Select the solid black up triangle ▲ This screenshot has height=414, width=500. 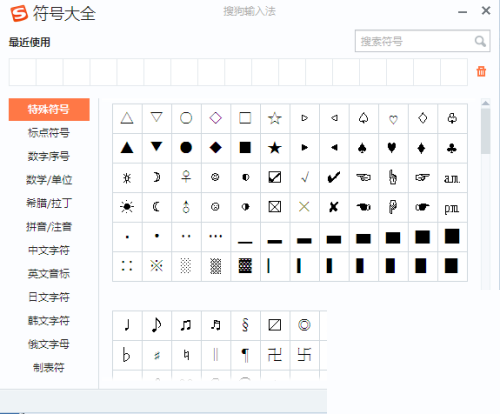[127, 148]
